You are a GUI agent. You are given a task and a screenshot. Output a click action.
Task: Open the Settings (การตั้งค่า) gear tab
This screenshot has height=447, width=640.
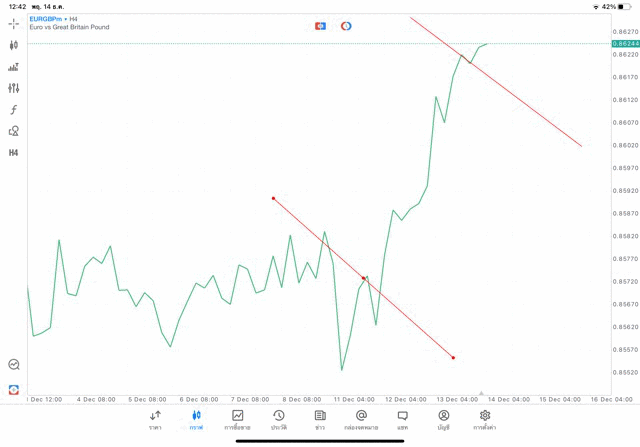[485, 420]
